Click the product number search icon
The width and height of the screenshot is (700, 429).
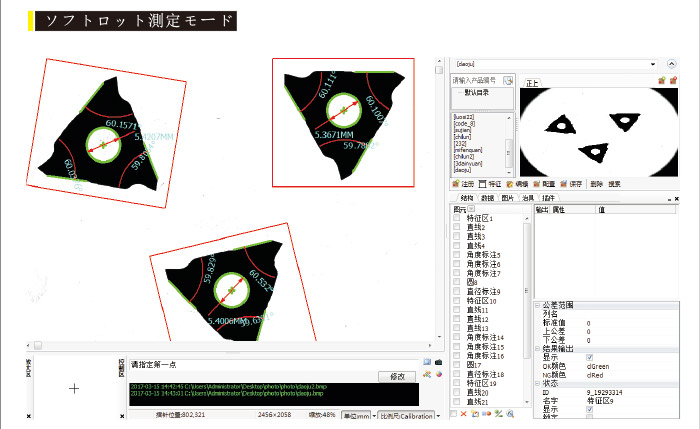508,80
